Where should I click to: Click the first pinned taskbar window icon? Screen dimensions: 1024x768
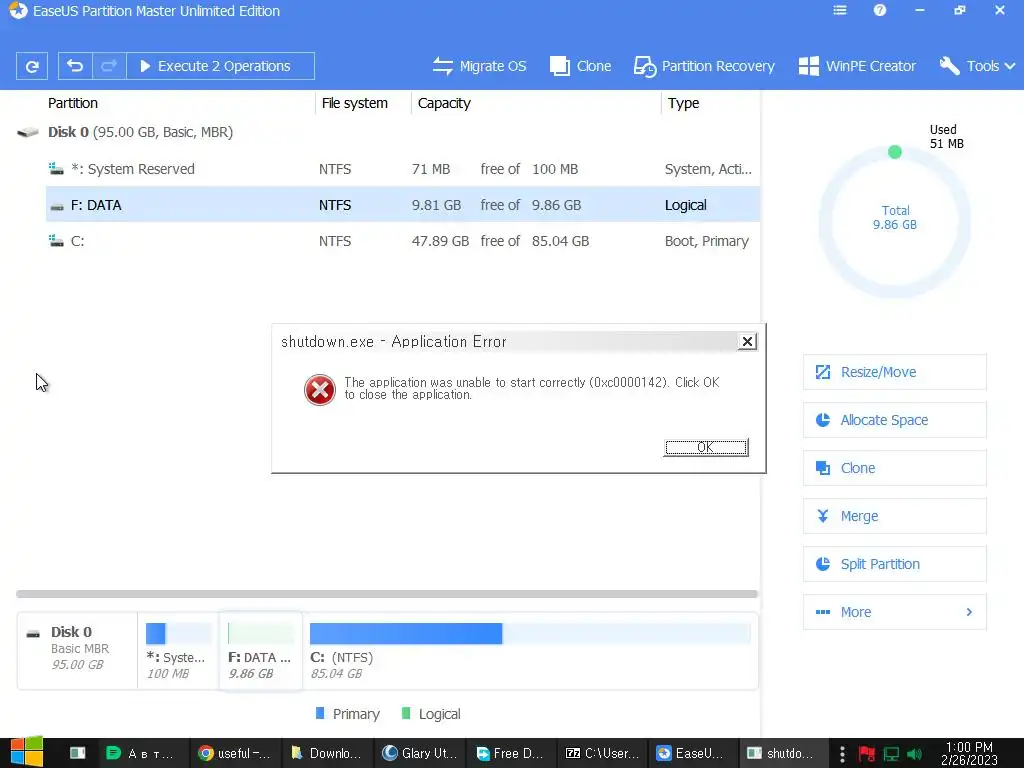[x=78, y=753]
